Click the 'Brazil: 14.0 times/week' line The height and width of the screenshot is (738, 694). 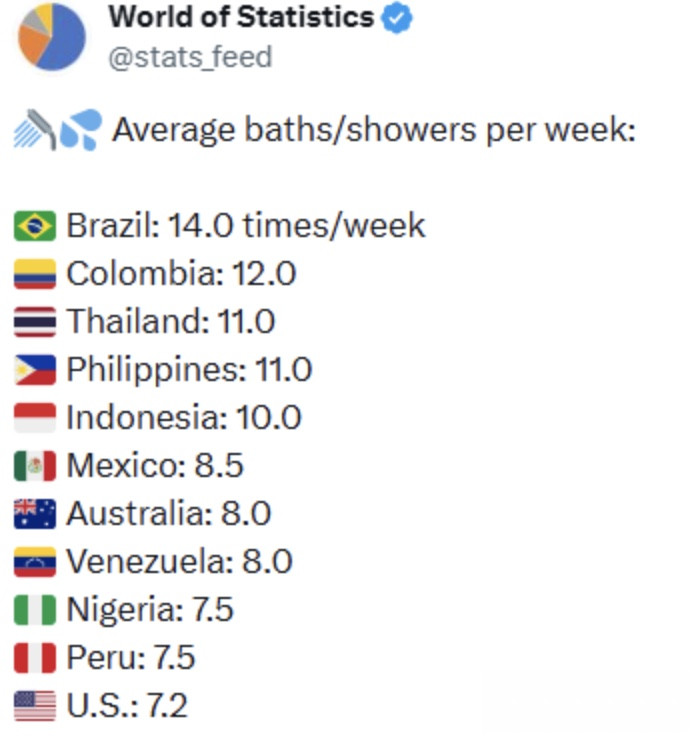click(246, 226)
